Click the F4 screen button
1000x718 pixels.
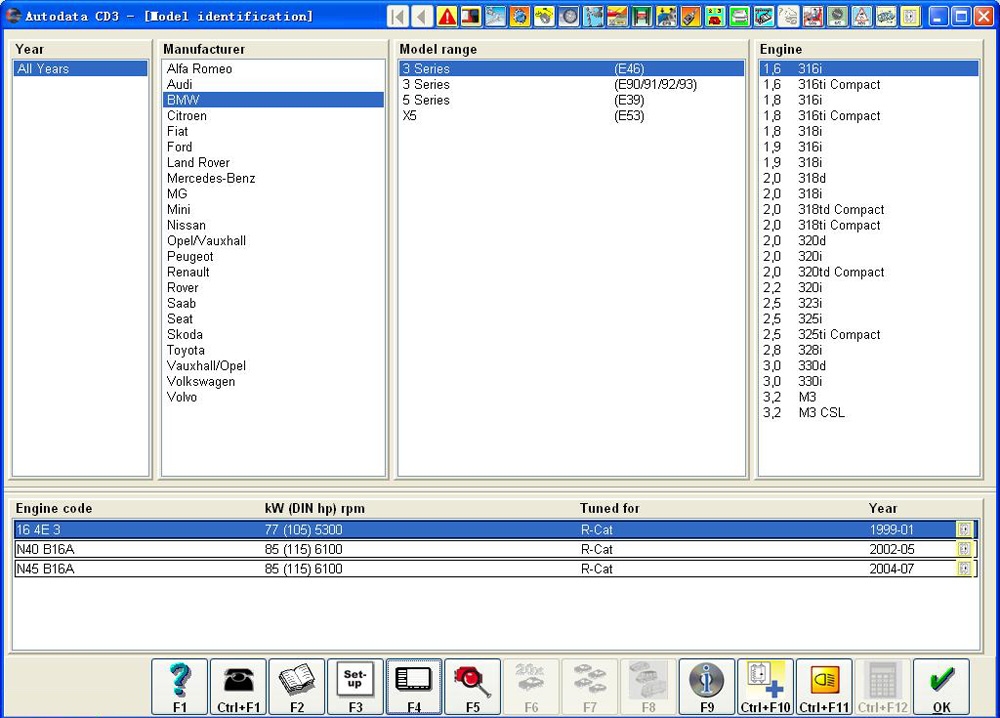coord(414,687)
